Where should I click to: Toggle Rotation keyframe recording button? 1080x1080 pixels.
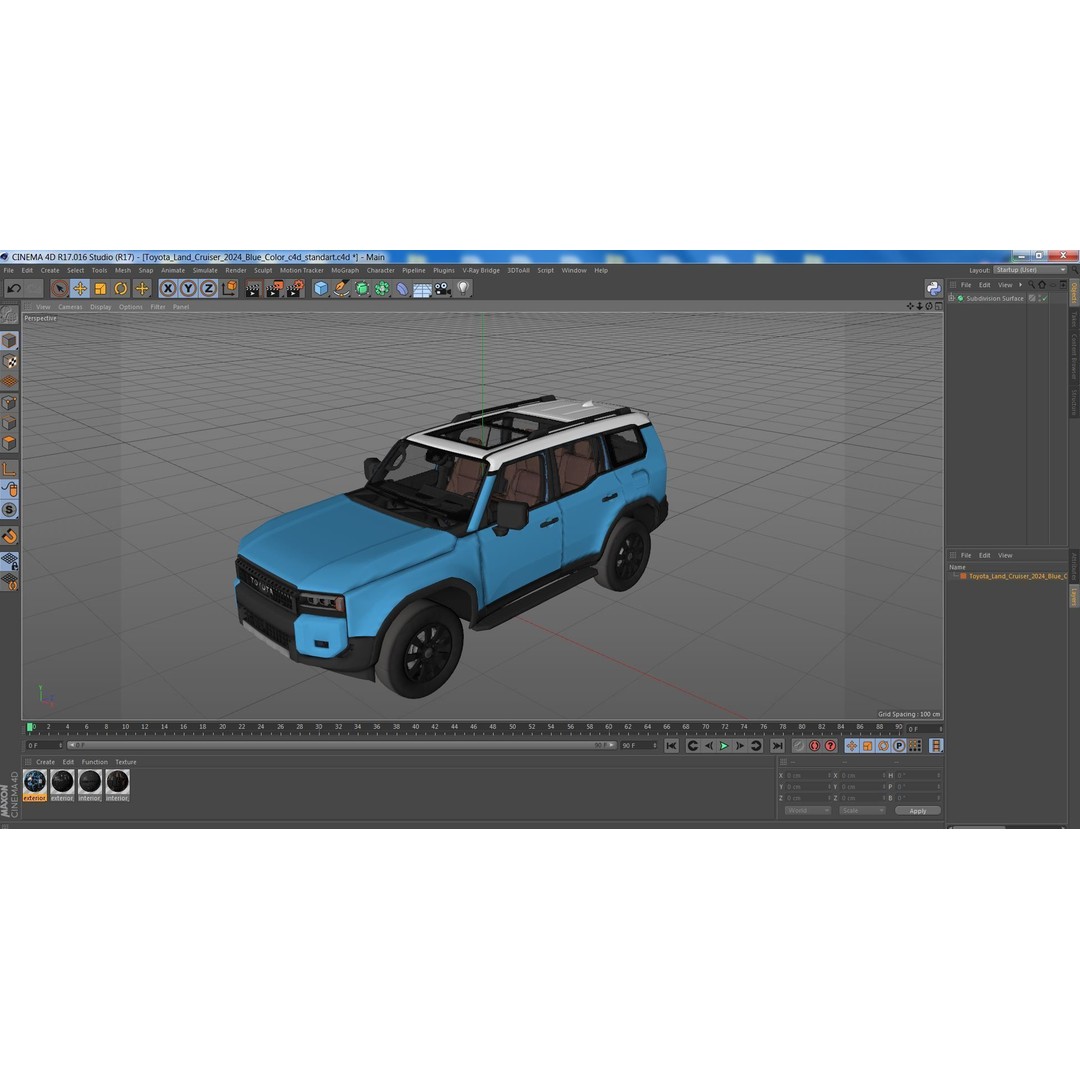click(x=884, y=746)
